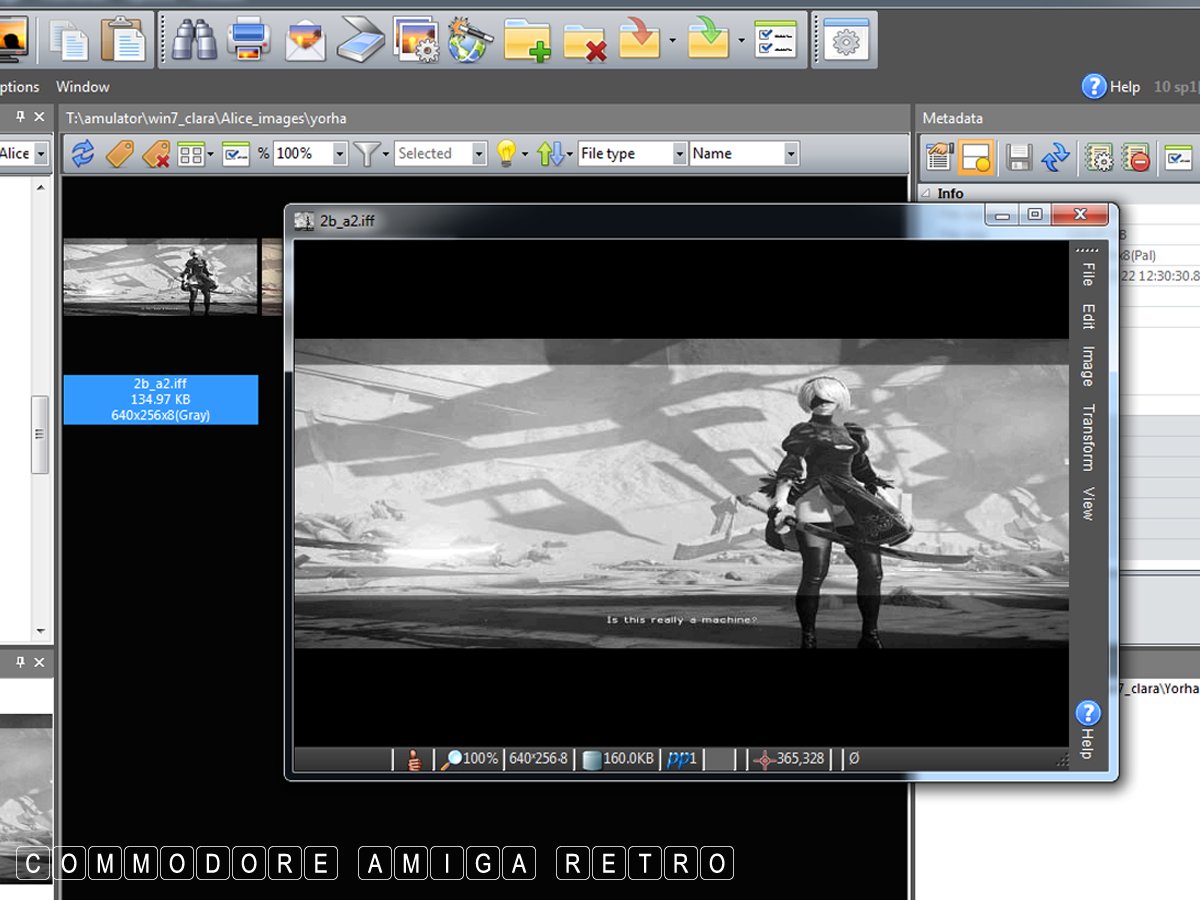Click the gear settings icon in top toolbar
This screenshot has width=1200, height=900.
click(x=846, y=40)
